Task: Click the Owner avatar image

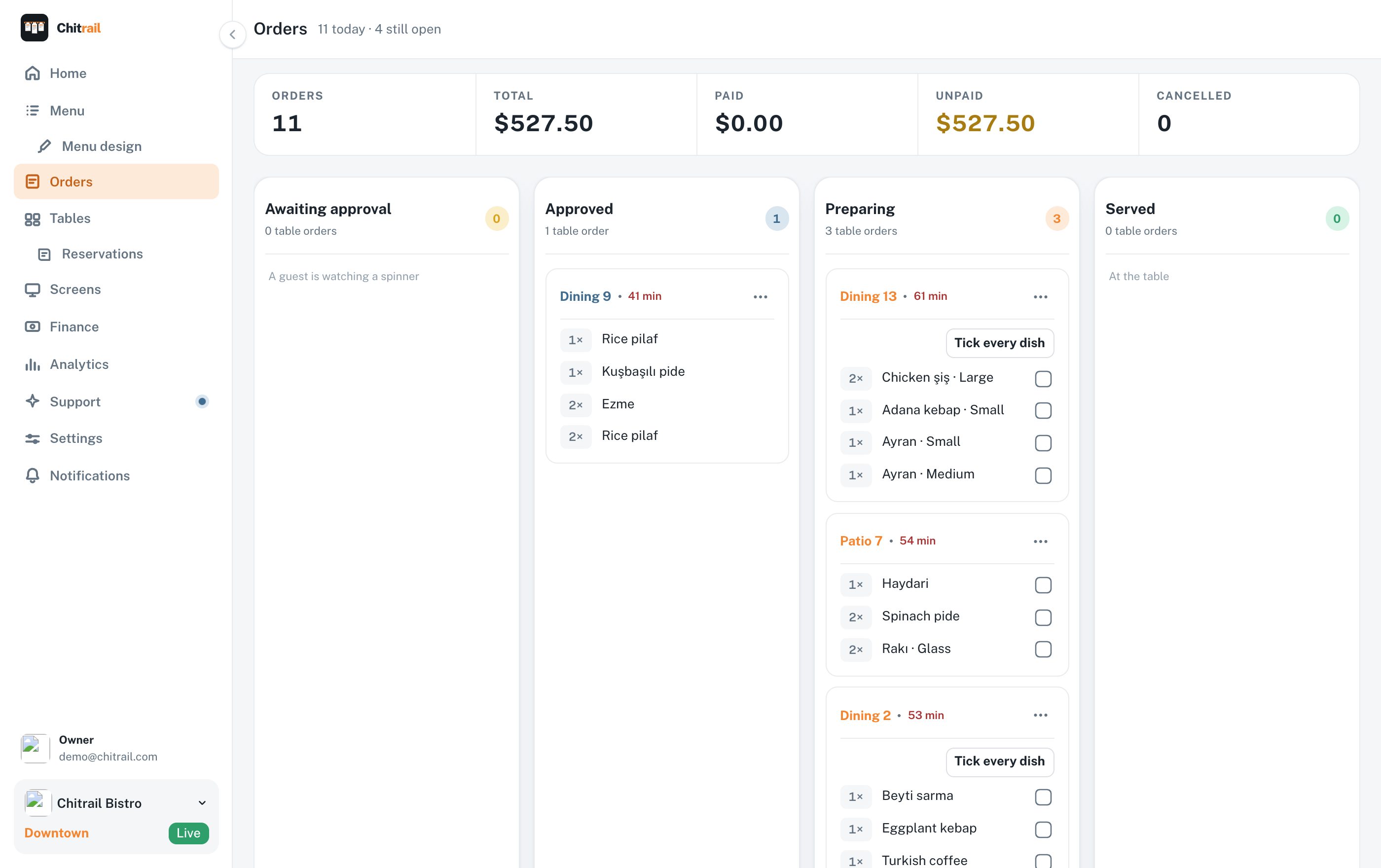Action: (x=35, y=748)
